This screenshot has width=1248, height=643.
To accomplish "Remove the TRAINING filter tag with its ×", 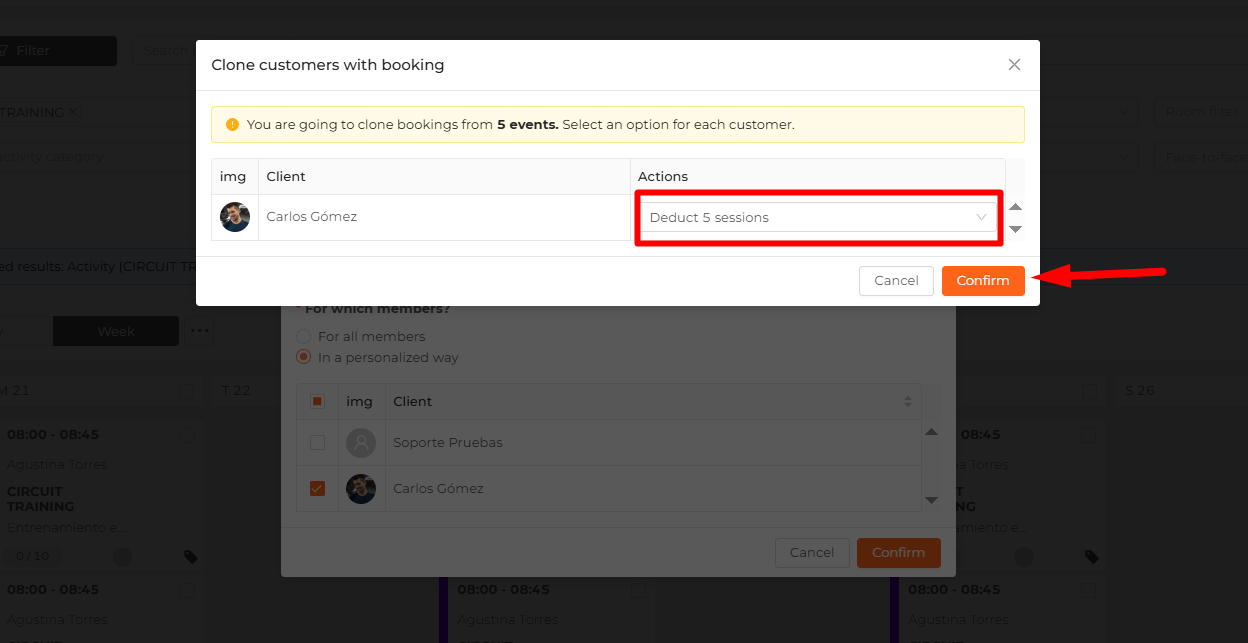I will (x=73, y=112).
